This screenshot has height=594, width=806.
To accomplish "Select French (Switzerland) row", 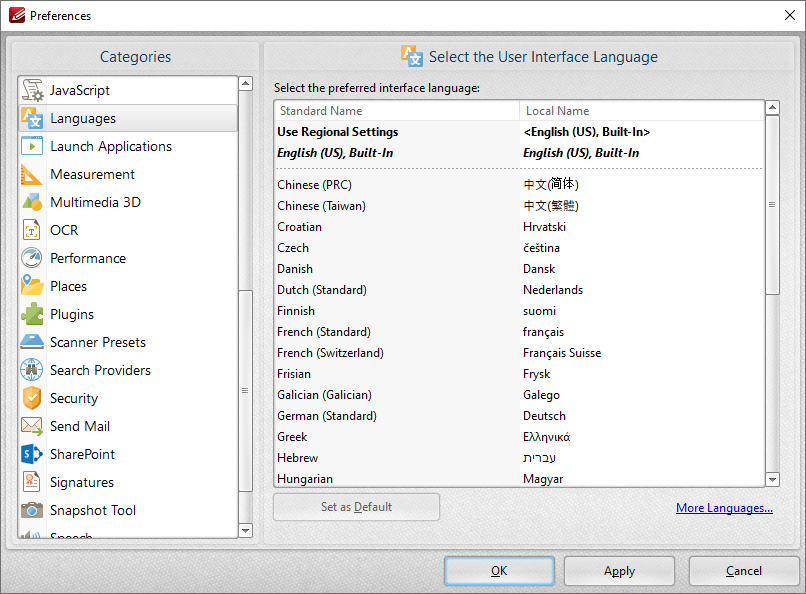I will [x=519, y=353].
